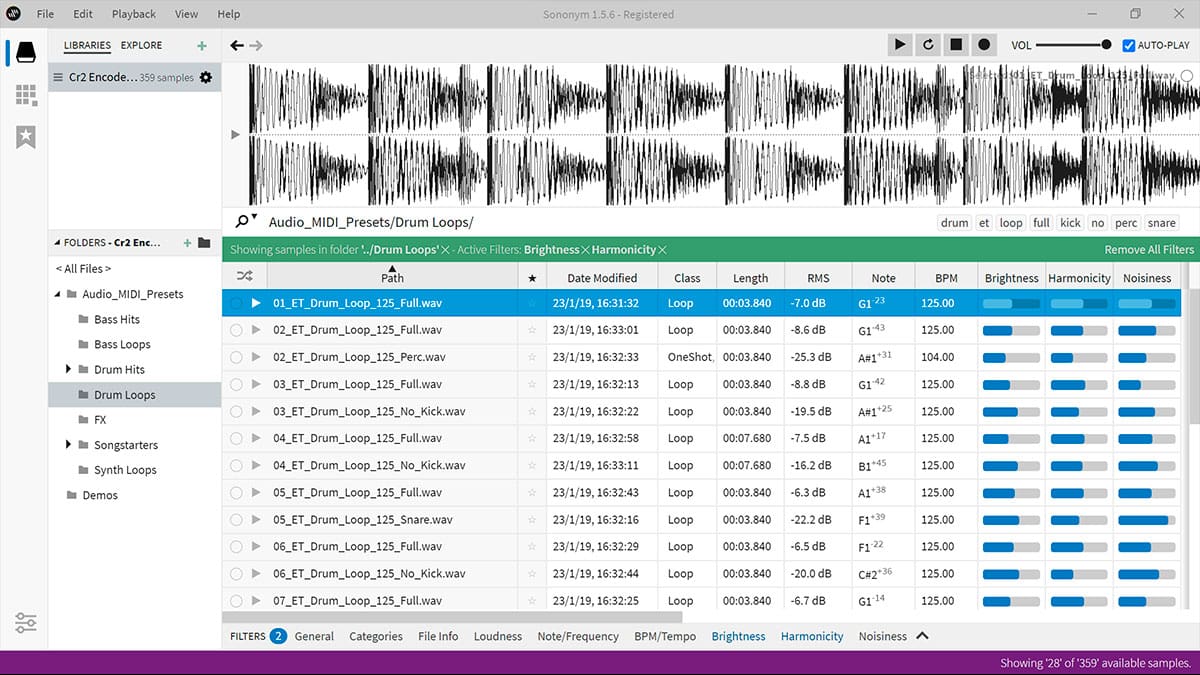
Task: Expand the Drum Hits folder
Action: [69, 369]
